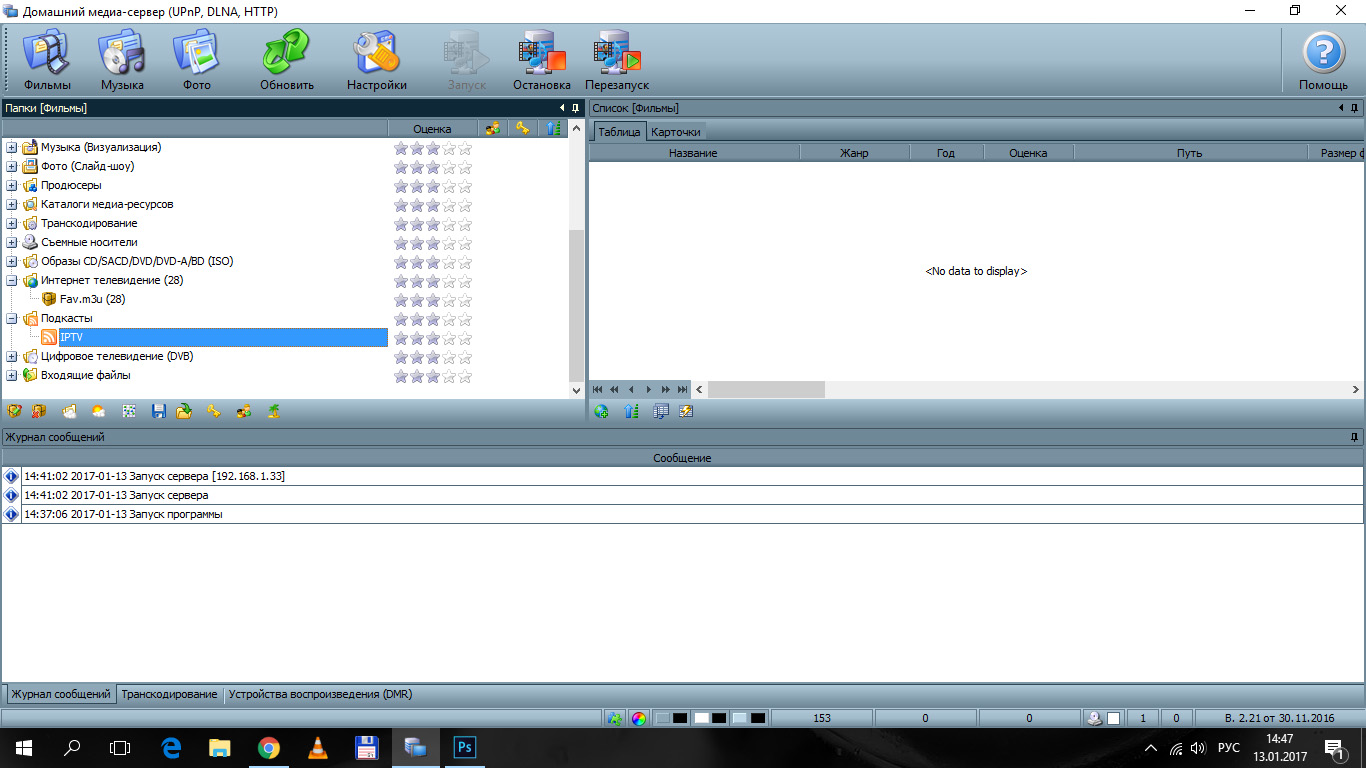1366x768 pixels.
Task: Pin the Журнал сообщений panel
Action: 1354,437
